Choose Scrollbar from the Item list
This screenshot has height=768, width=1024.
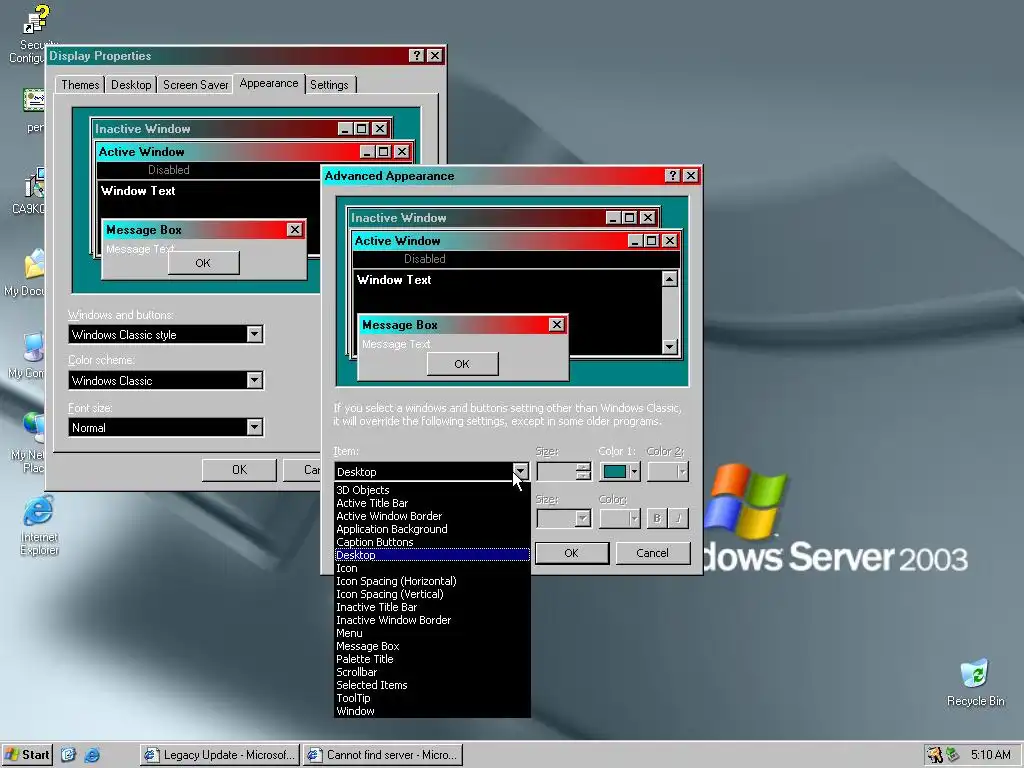coord(432,672)
